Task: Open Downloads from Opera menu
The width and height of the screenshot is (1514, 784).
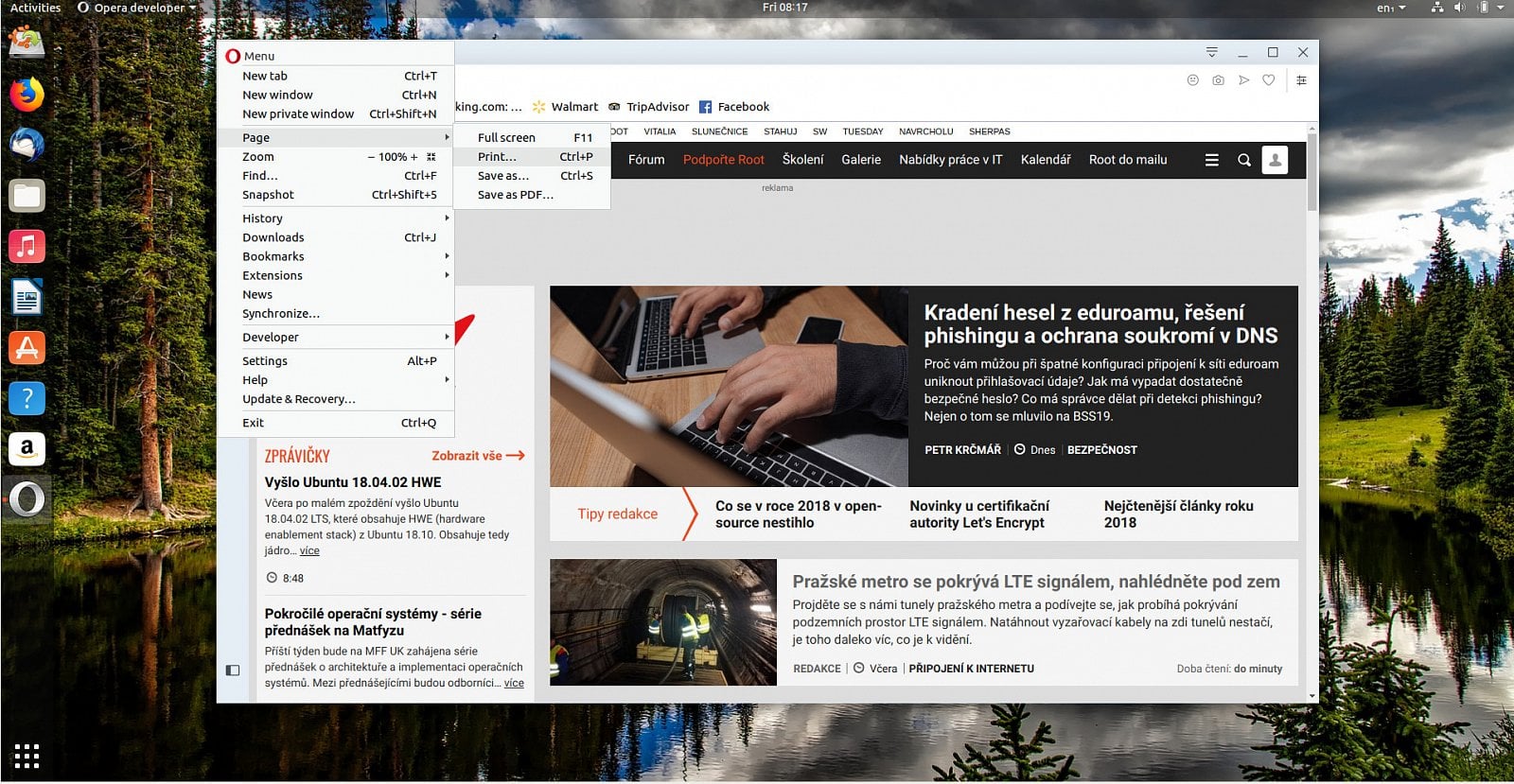Action: tap(336, 237)
